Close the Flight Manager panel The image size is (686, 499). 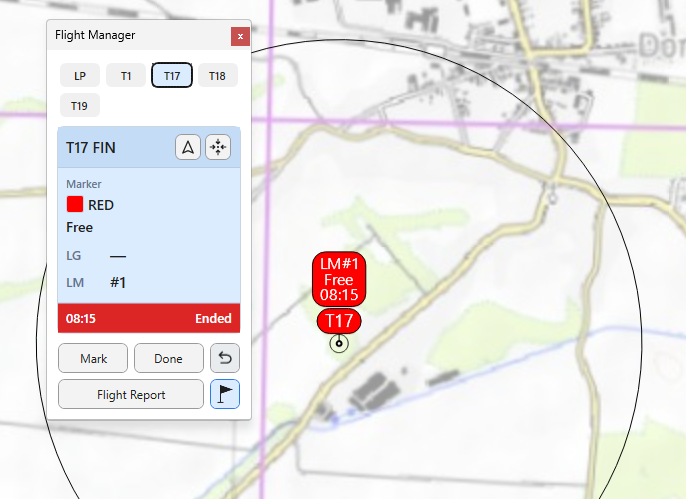tap(240, 36)
